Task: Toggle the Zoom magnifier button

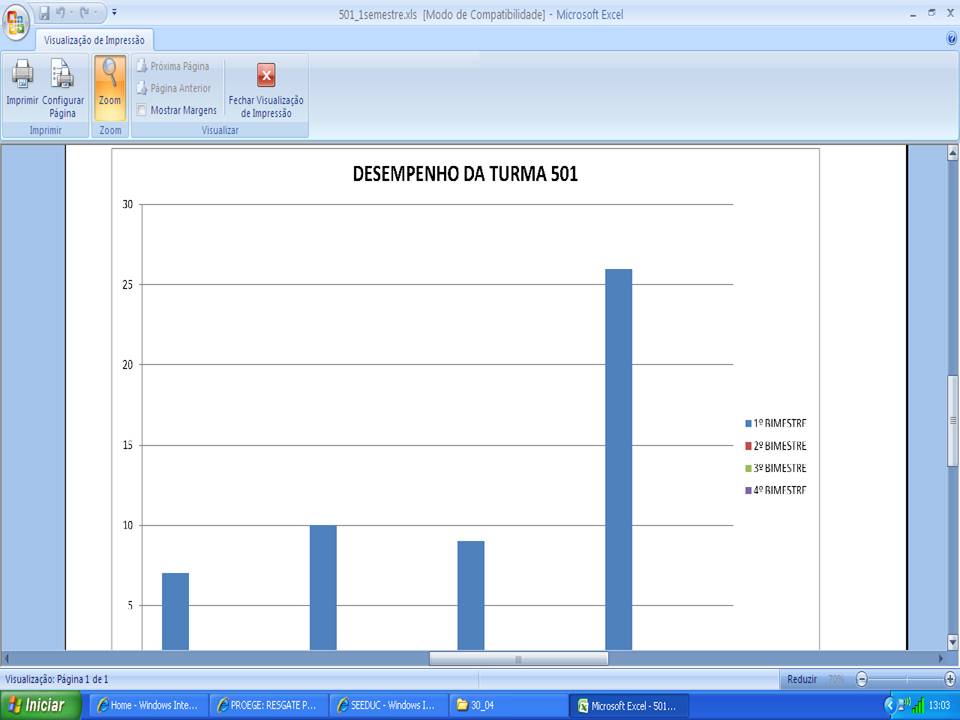Action: pyautogui.click(x=110, y=88)
